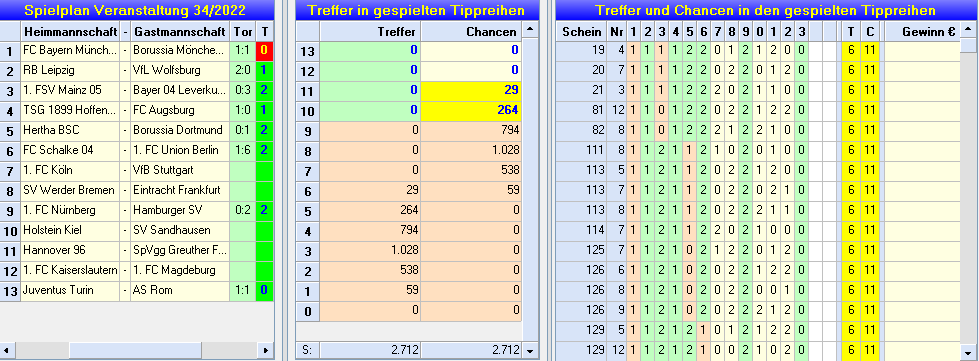Click Hamburger SV guest team cell
Viewport: 979px width, 361px height.
point(180,210)
